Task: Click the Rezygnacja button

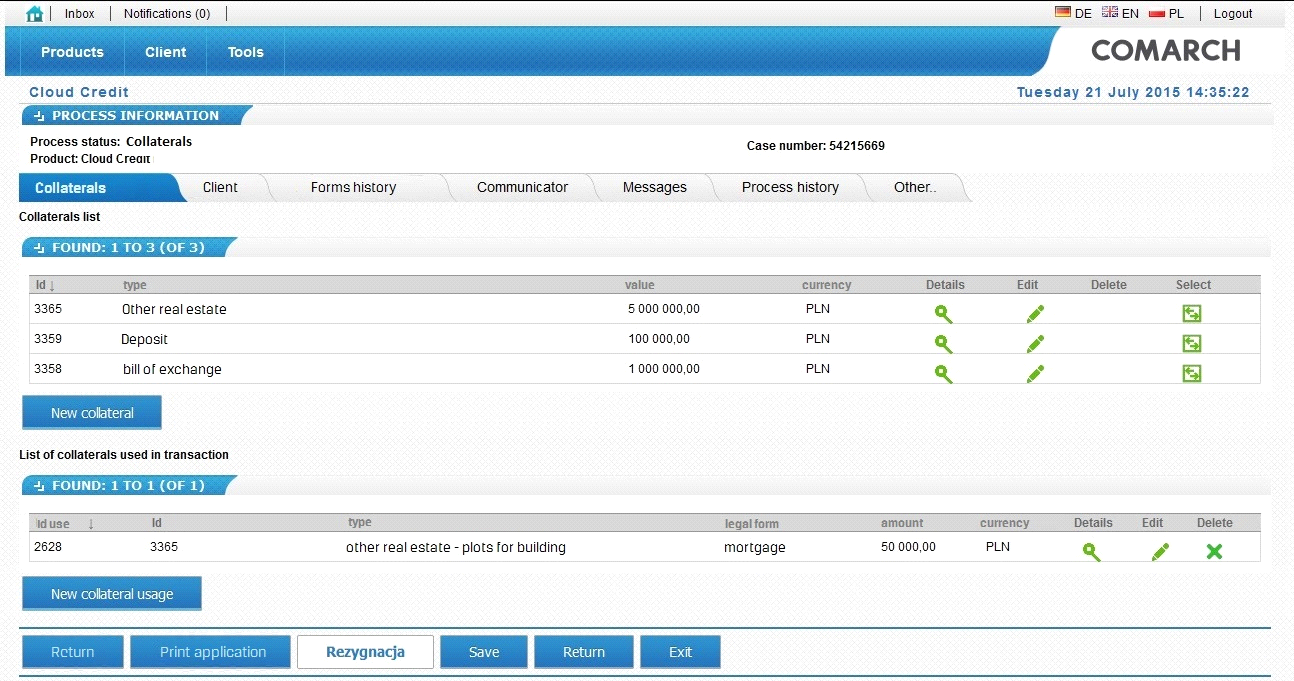Action: (x=365, y=652)
